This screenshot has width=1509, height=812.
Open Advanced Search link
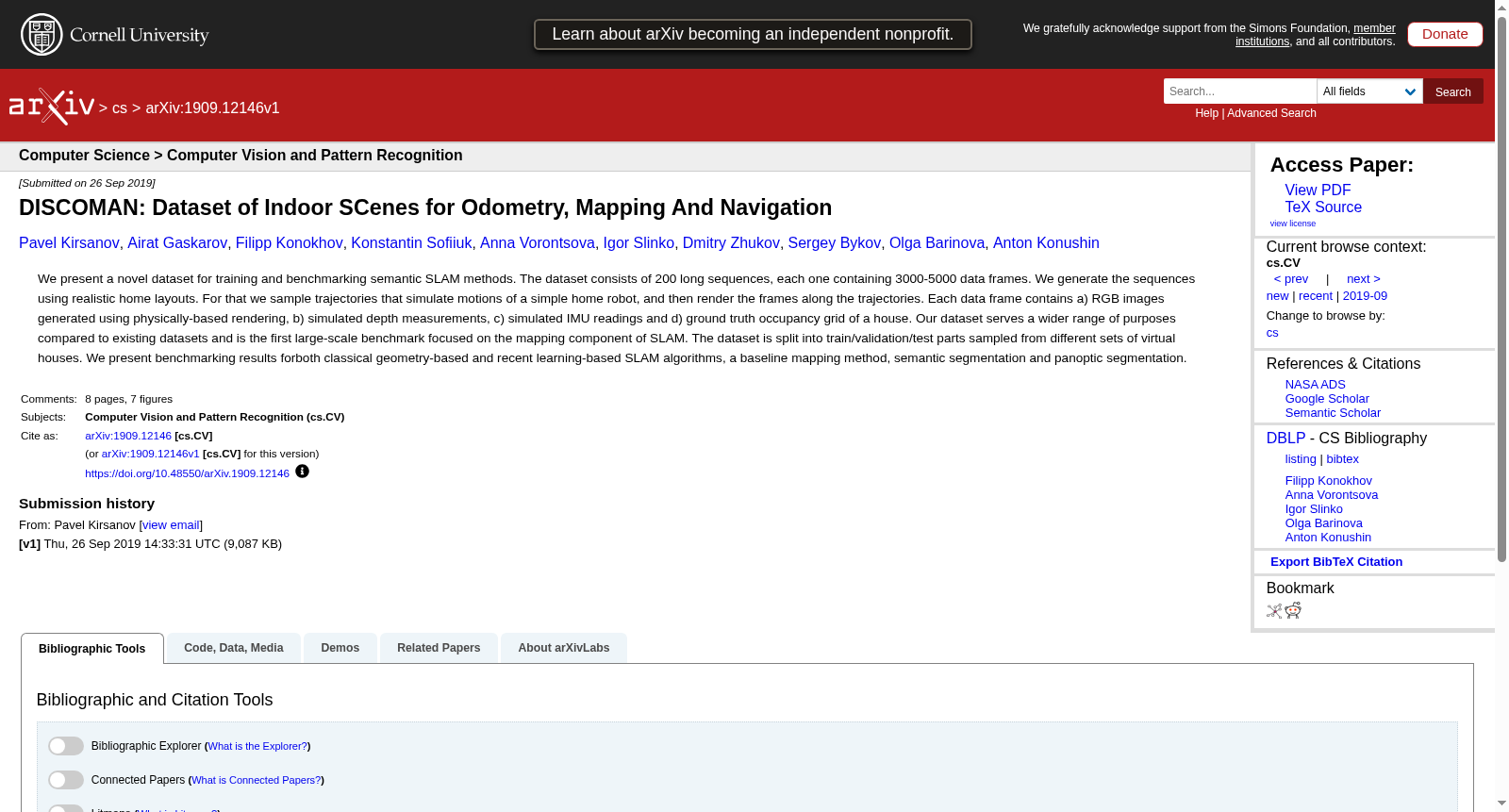tap(1271, 113)
